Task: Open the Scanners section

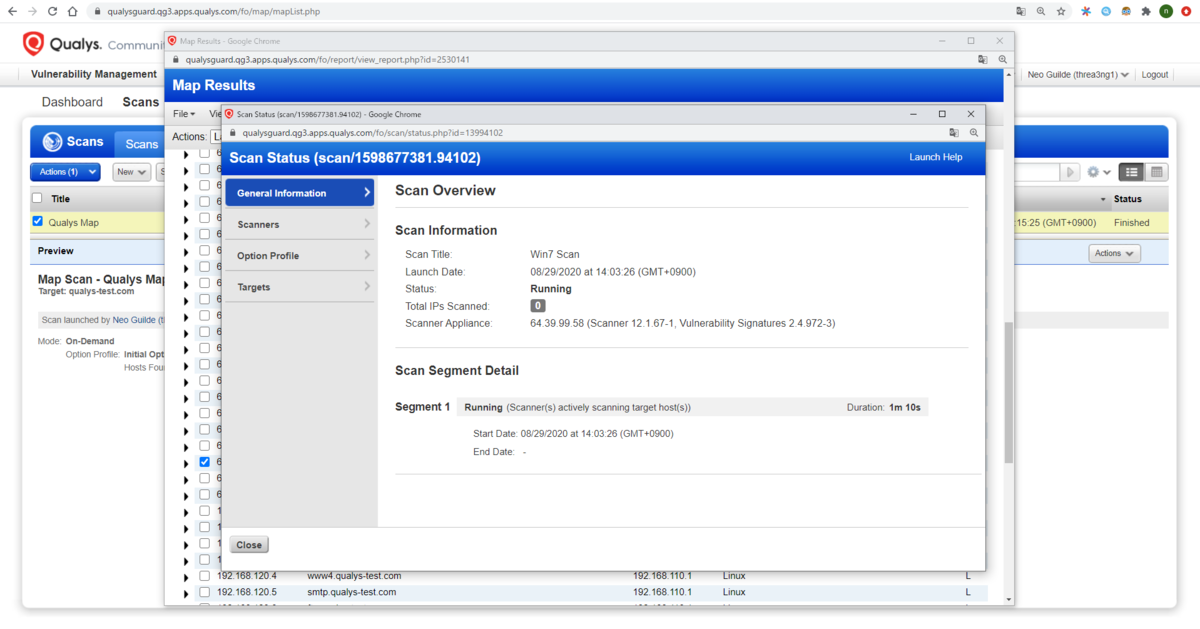Action: pos(299,224)
